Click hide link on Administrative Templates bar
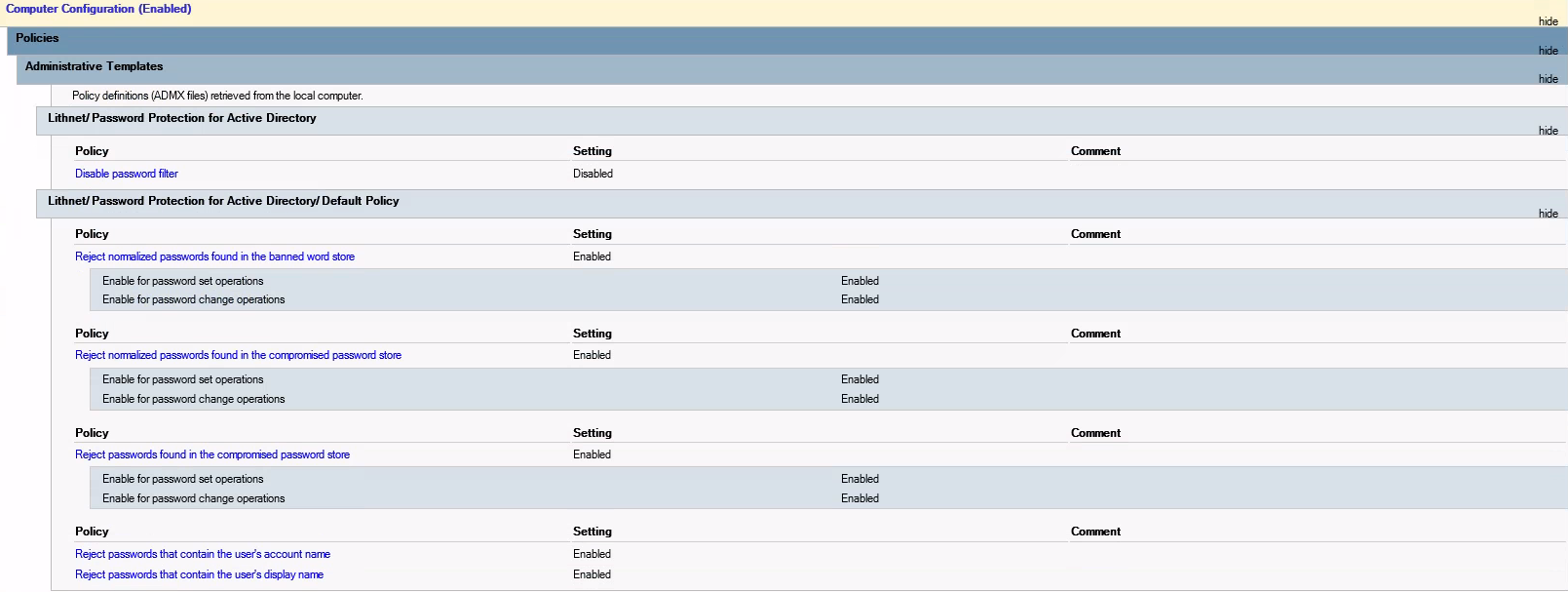 tap(1548, 79)
